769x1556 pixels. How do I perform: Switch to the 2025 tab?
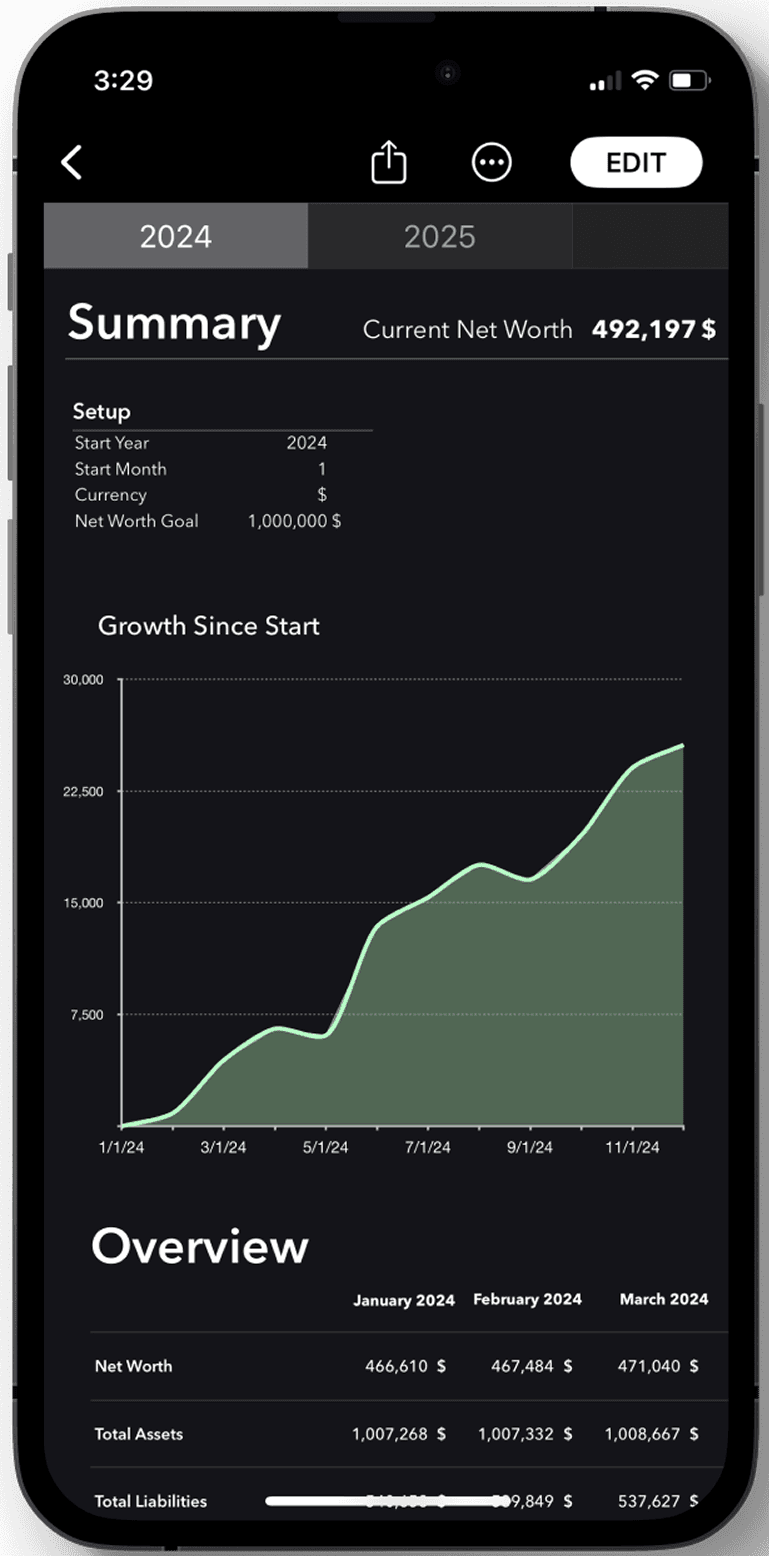440,236
